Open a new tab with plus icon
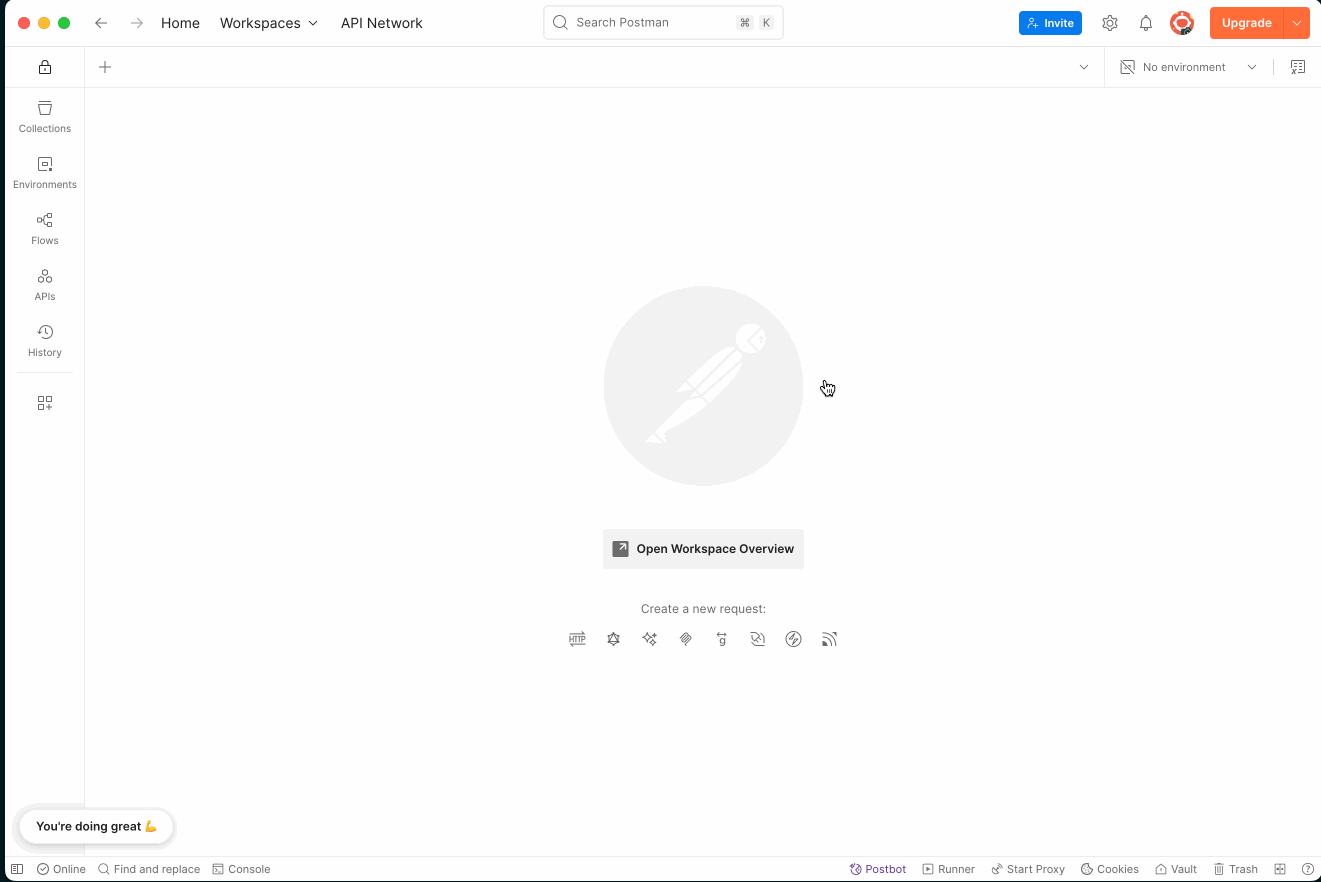1321x882 pixels. [105, 67]
